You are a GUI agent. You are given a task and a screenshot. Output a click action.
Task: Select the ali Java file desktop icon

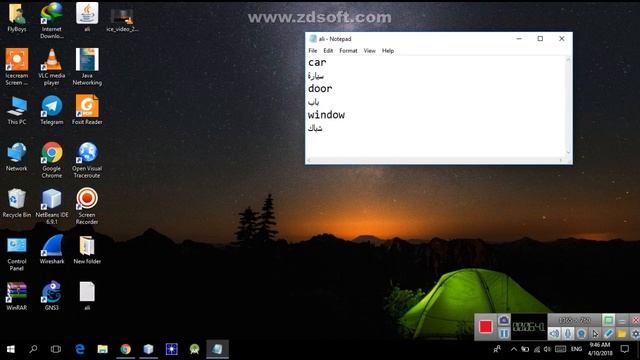coord(87,18)
